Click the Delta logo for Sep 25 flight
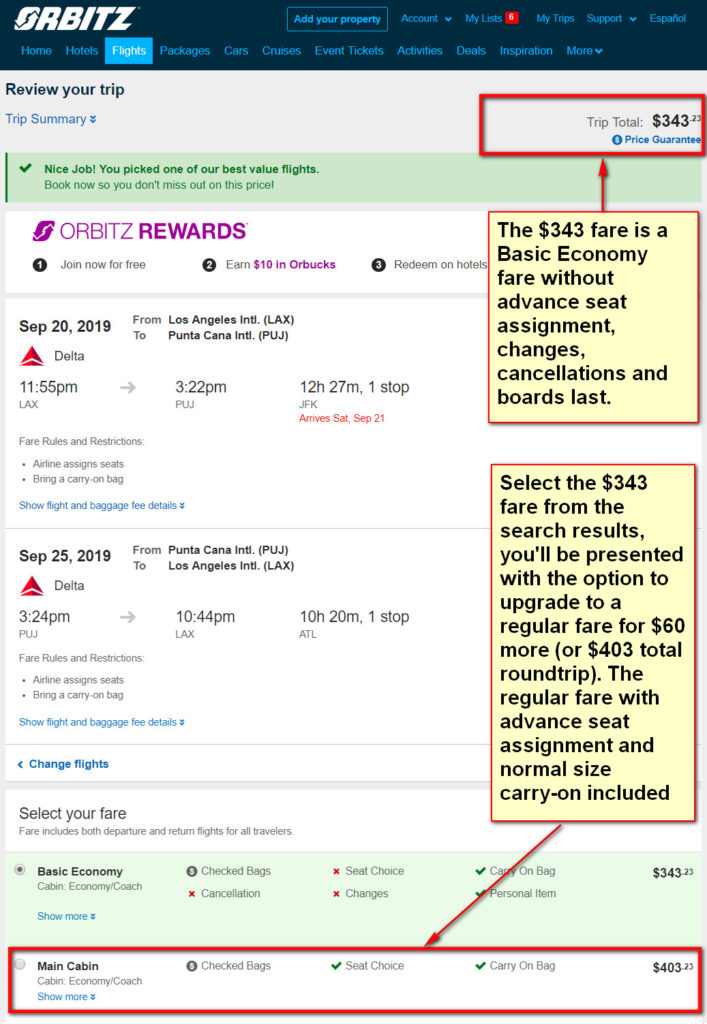The image size is (707, 1024). point(32,586)
